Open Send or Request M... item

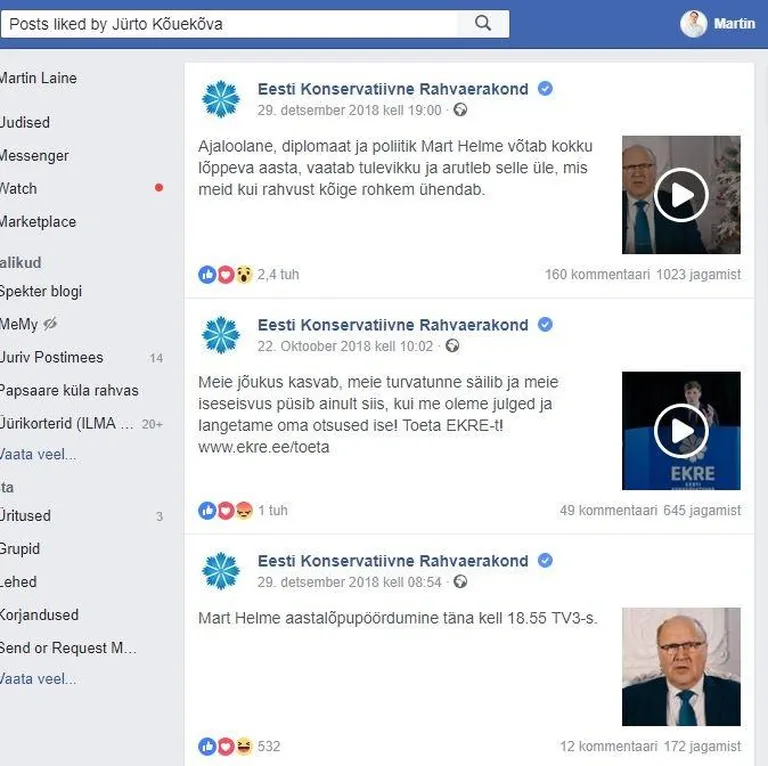point(68,648)
